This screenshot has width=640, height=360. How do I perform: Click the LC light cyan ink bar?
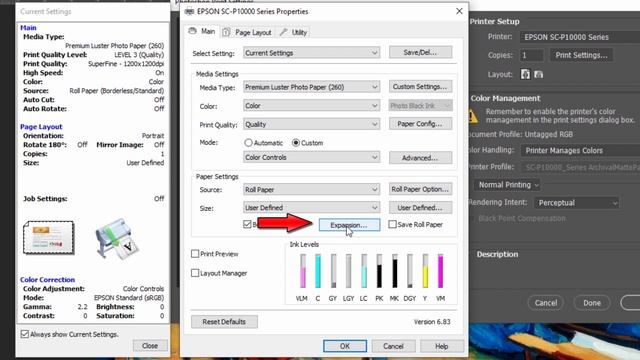click(x=364, y=271)
